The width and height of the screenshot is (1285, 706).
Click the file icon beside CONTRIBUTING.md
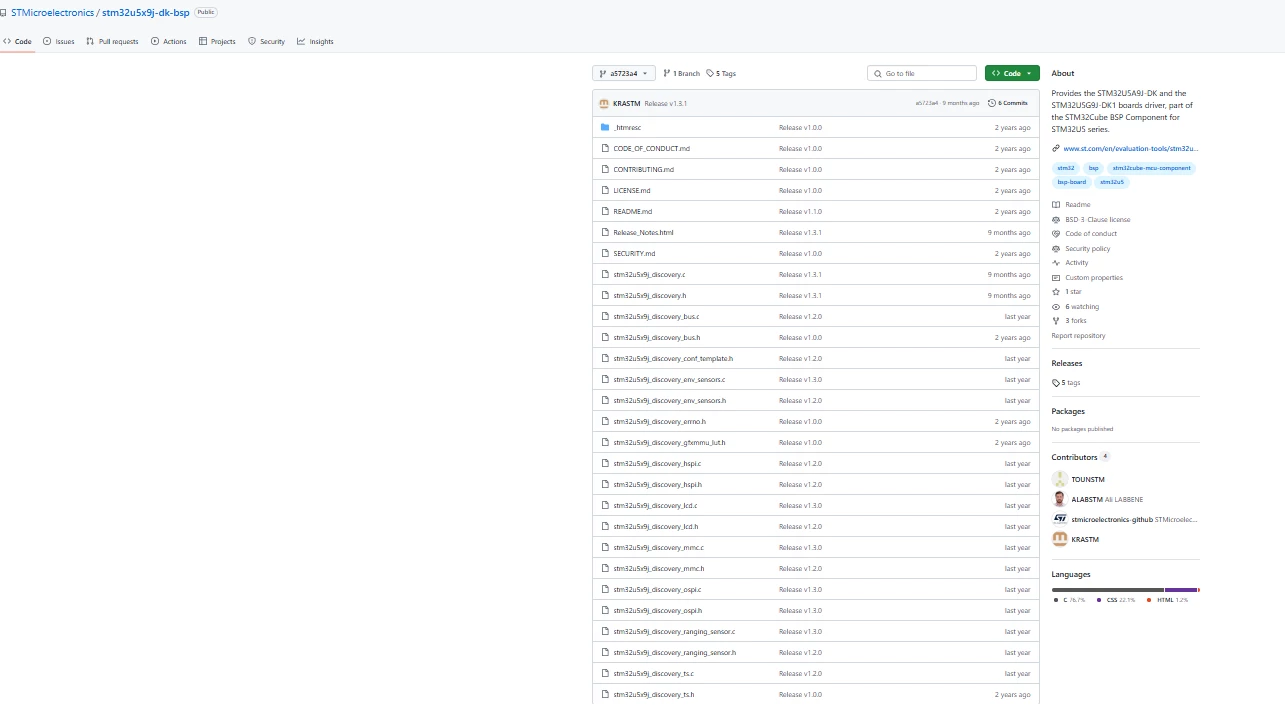[x=605, y=169]
